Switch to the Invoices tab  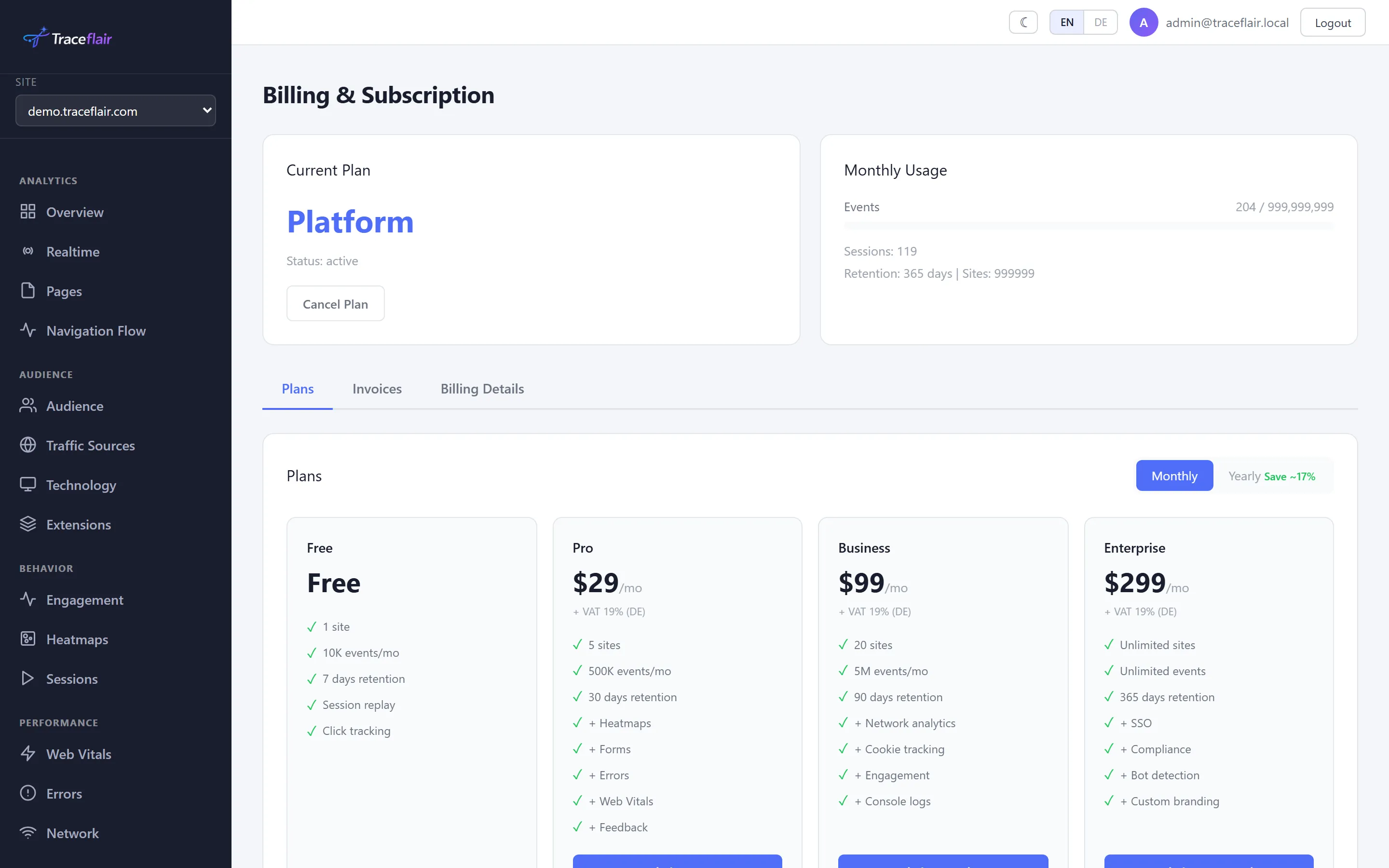pos(377,389)
